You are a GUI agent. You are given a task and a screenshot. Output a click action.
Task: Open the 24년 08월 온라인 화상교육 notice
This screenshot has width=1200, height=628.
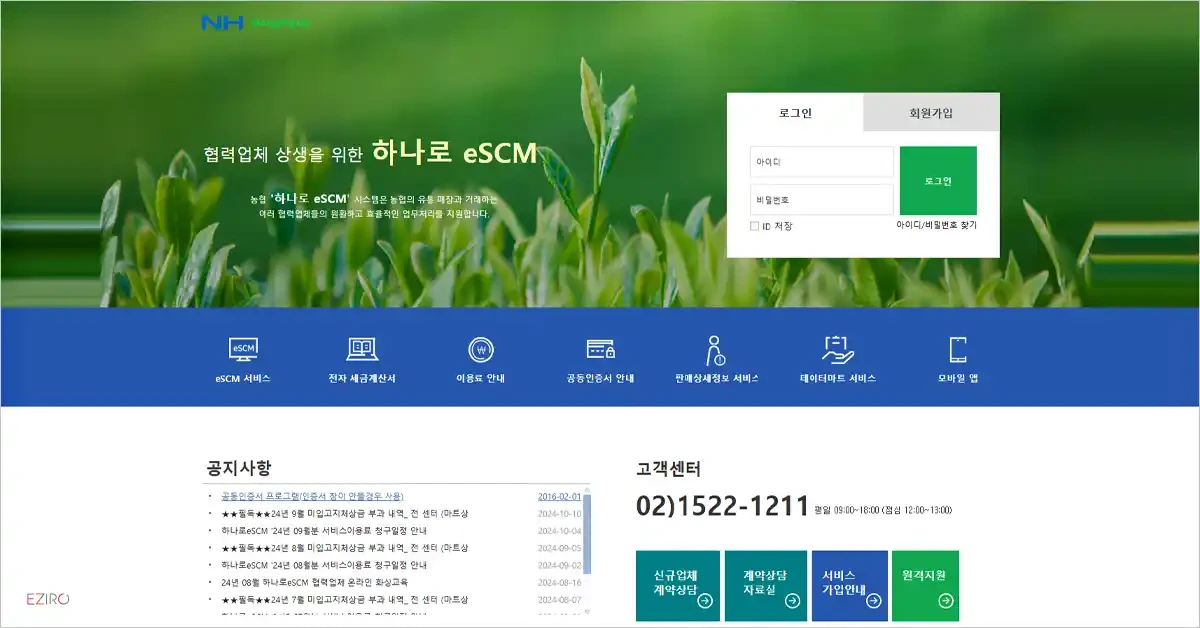[x=314, y=581]
